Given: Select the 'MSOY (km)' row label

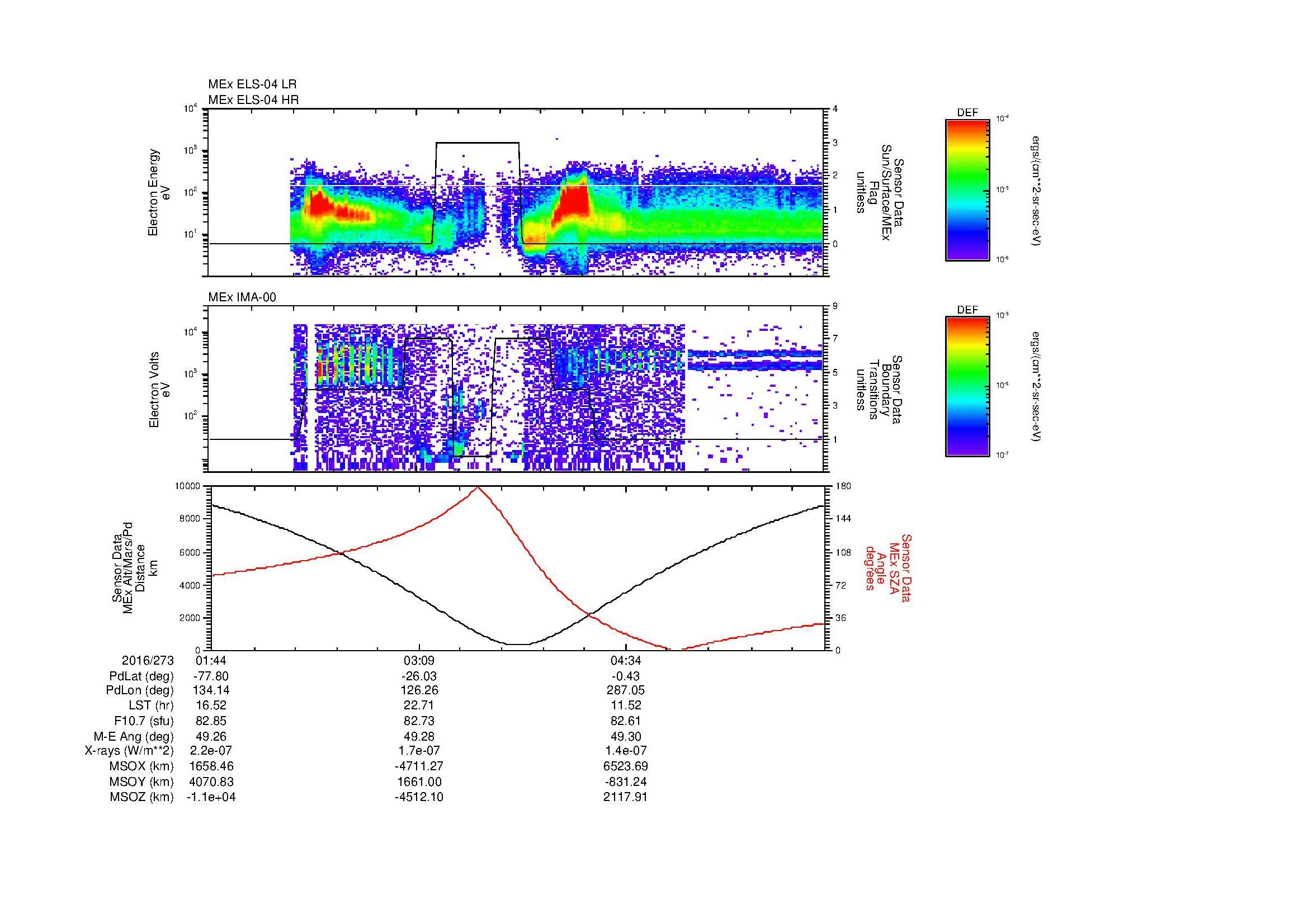Looking at the screenshot, I should coord(143,781).
